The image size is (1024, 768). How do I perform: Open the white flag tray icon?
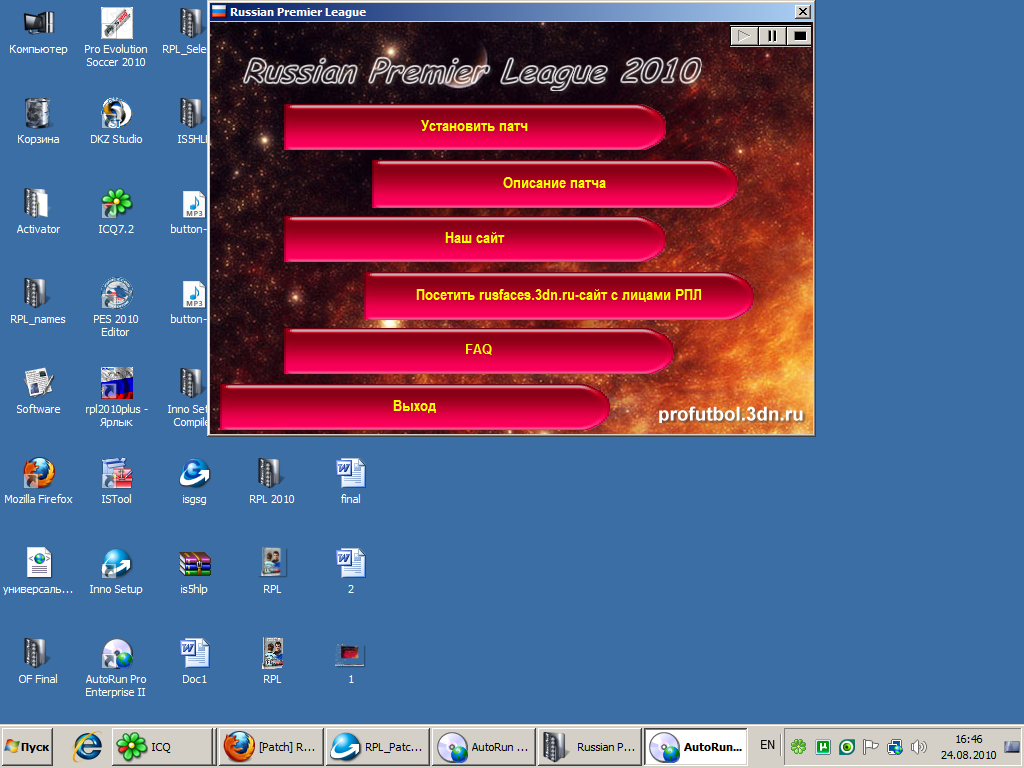(x=871, y=746)
